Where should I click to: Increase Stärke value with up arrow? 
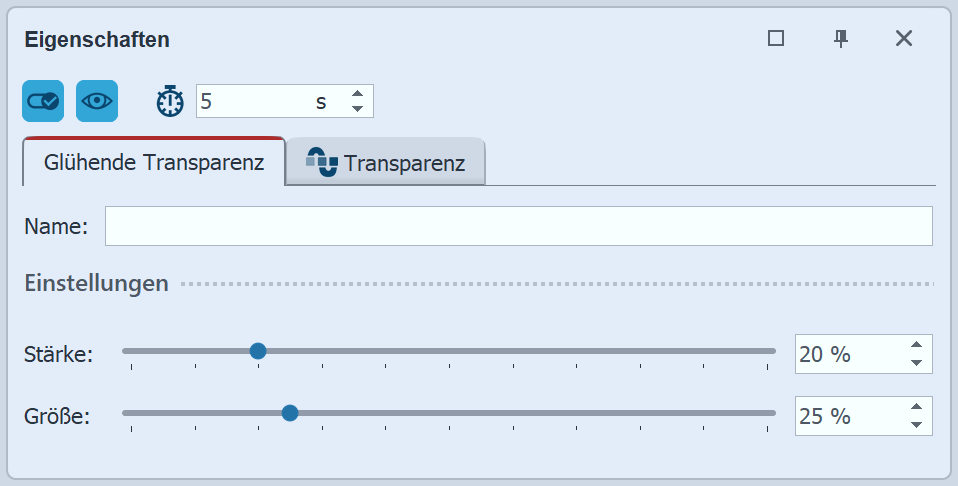click(x=916, y=346)
